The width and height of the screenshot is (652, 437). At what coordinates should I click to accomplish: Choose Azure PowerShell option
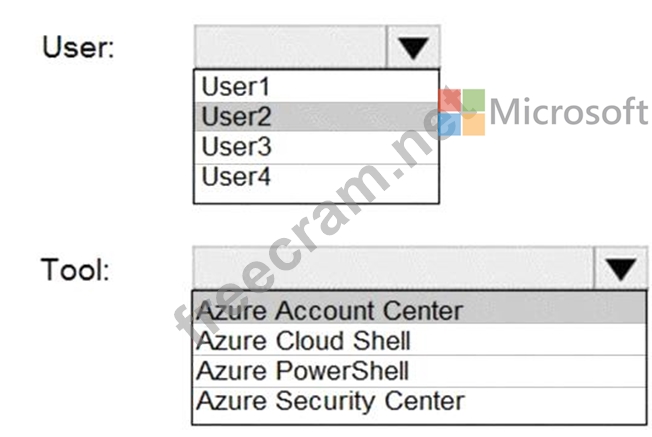click(x=419, y=371)
